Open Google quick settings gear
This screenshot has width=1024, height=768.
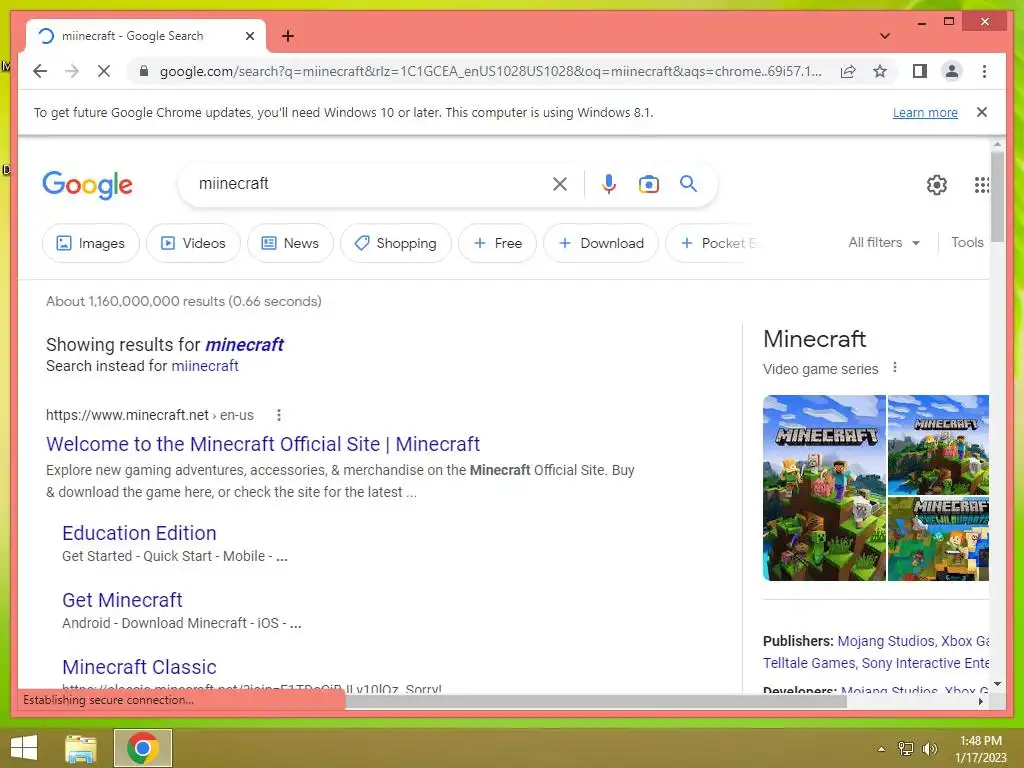936,185
